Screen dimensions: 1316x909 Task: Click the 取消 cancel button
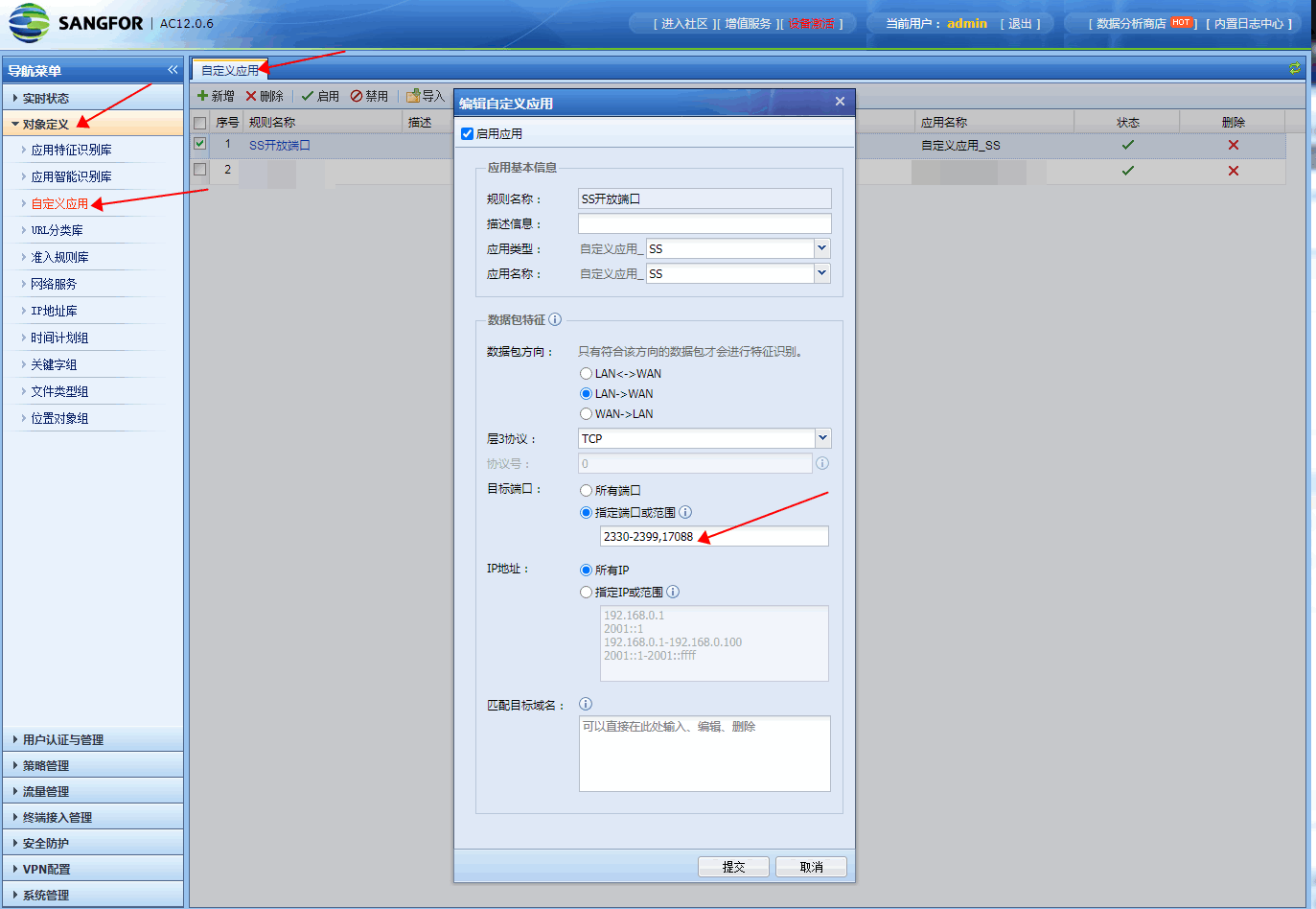pos(811,867)
